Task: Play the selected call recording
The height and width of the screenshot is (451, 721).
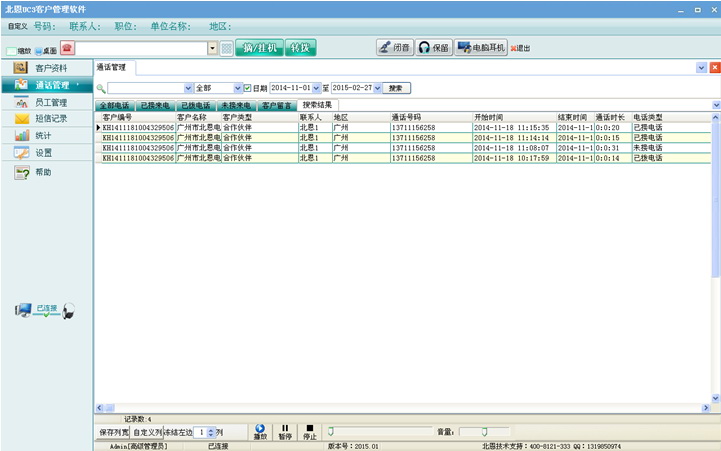Action: pyautogui.click(x=260, y=432)
